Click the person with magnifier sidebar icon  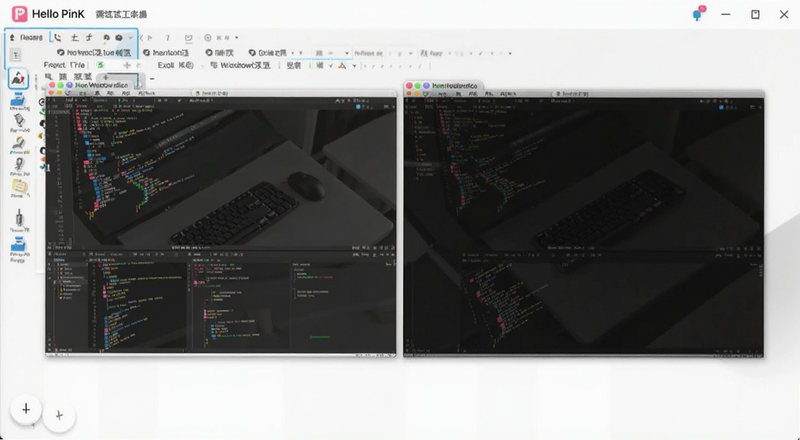[x=19, y=145]
